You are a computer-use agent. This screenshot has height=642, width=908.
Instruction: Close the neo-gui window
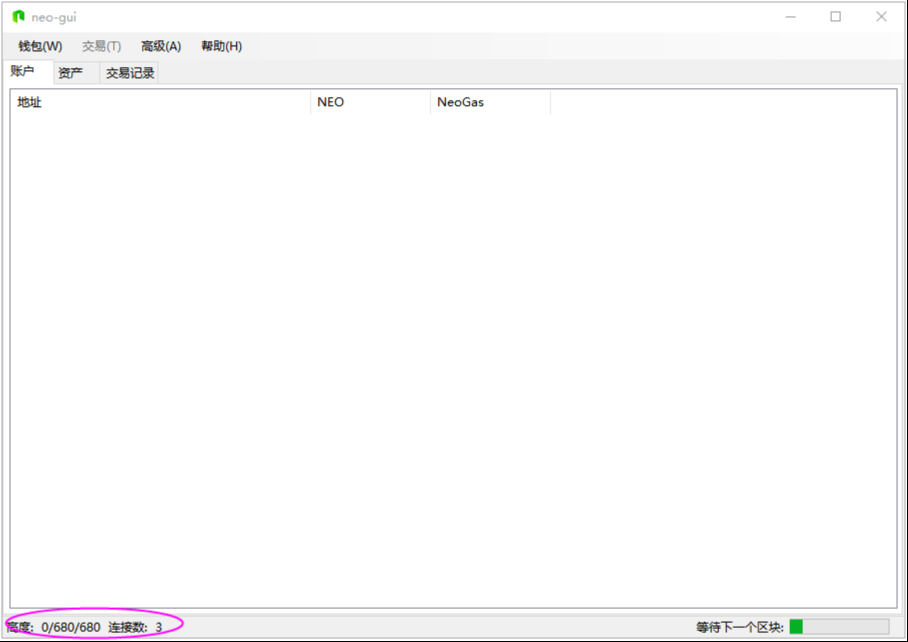pyautogui.click(x=881, y=17)
